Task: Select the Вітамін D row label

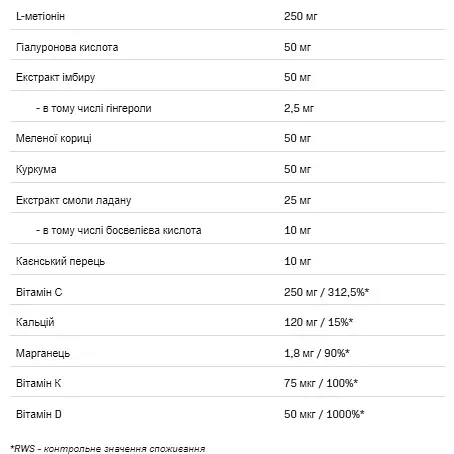Action: click(x=39, y=414)
